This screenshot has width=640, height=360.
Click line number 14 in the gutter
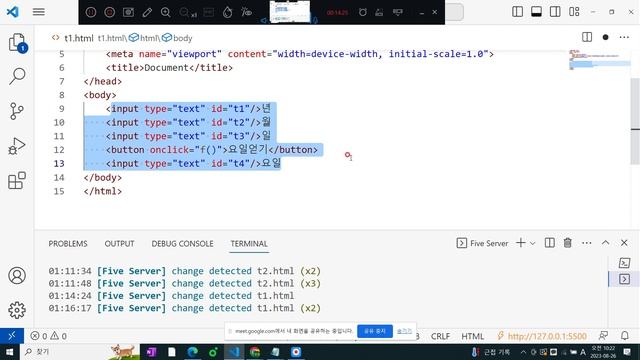pyautogui.click(x=59, y=178)
